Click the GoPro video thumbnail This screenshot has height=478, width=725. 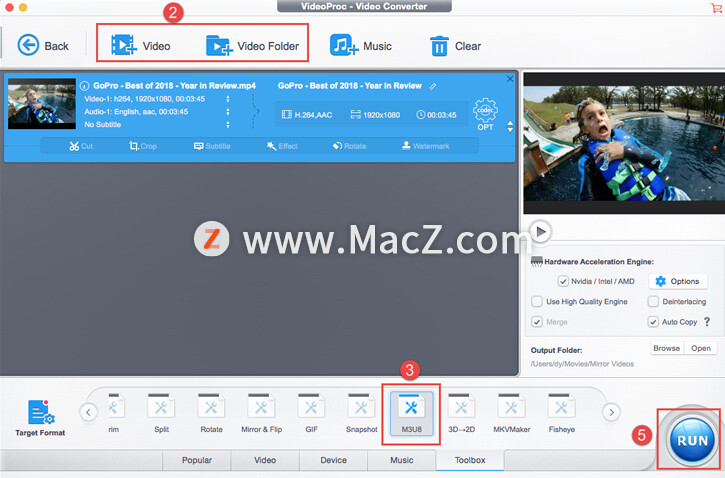point(42,104)
